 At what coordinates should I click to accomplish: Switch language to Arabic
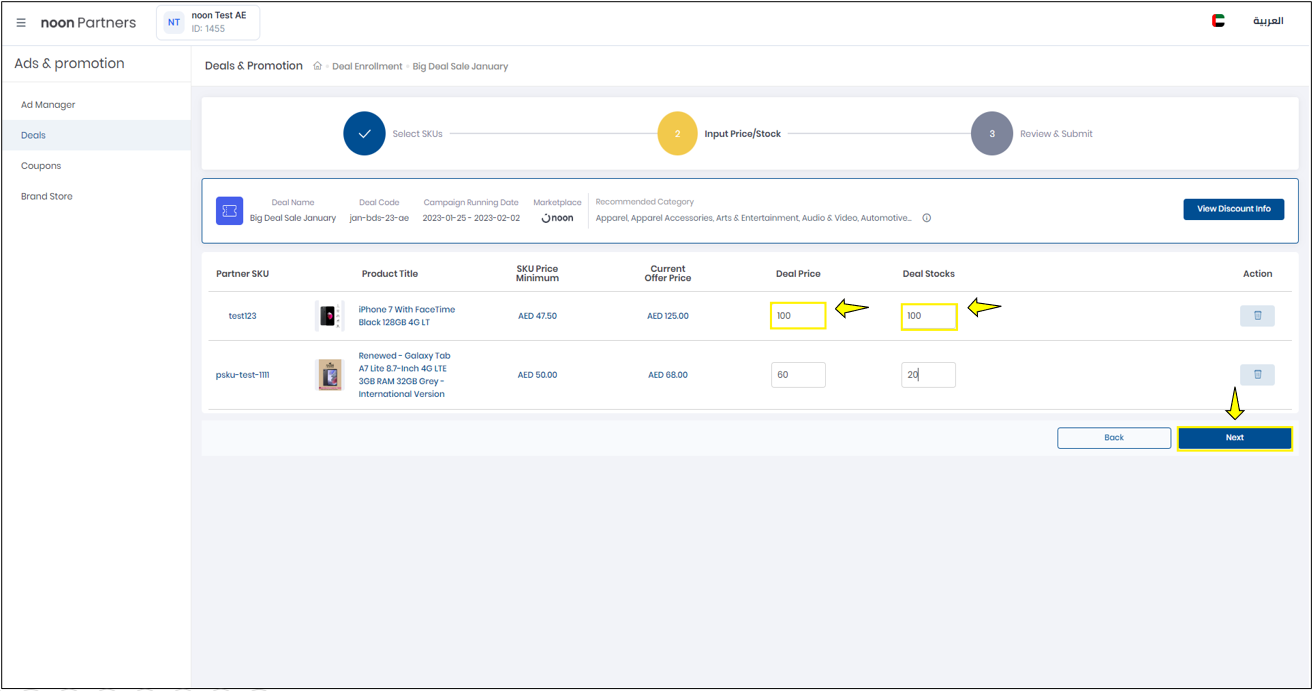pos(1268,21)
